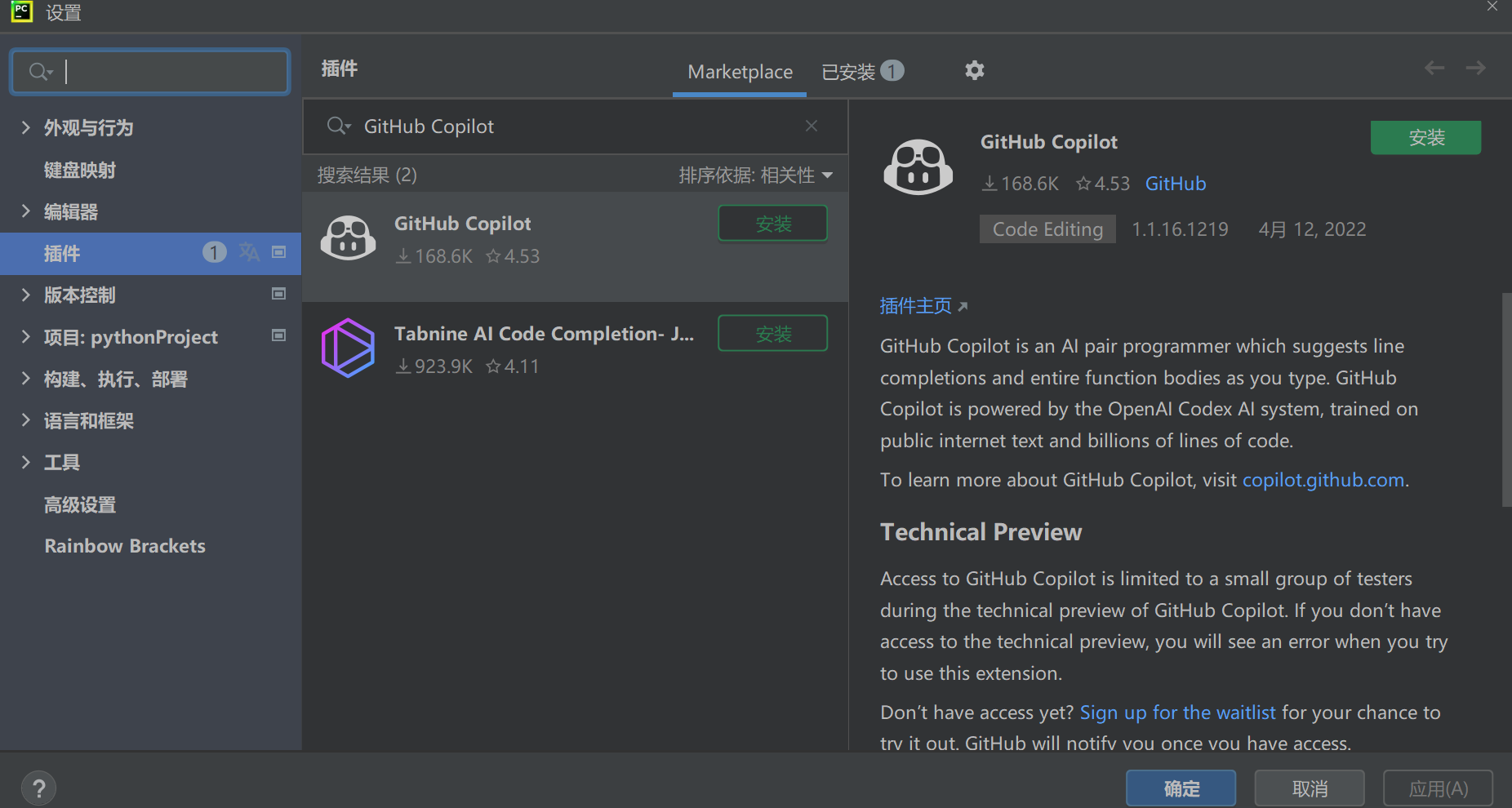Confirm with the 确定 button

coord(1181,788)
